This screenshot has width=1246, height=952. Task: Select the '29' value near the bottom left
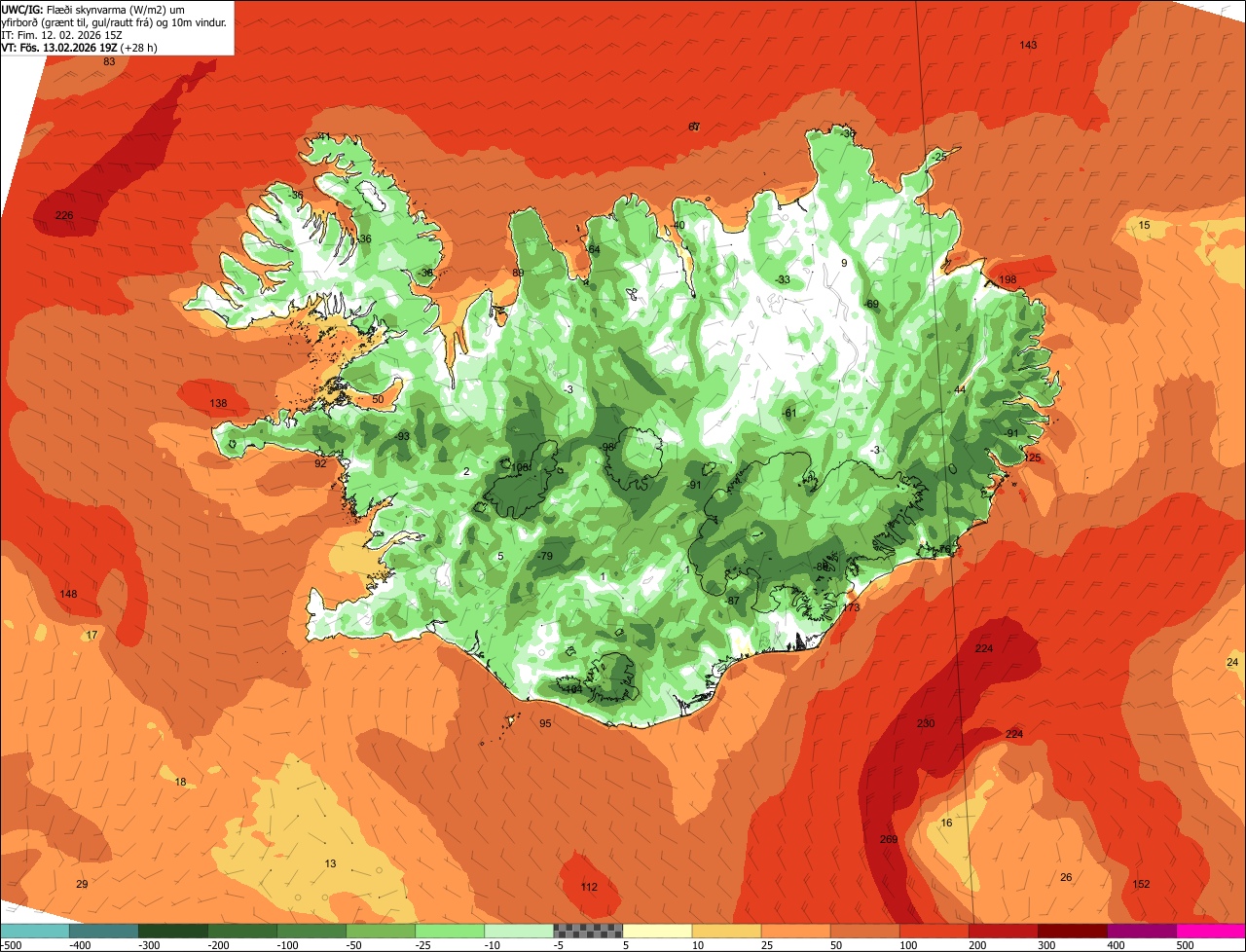tap(82, 884)
